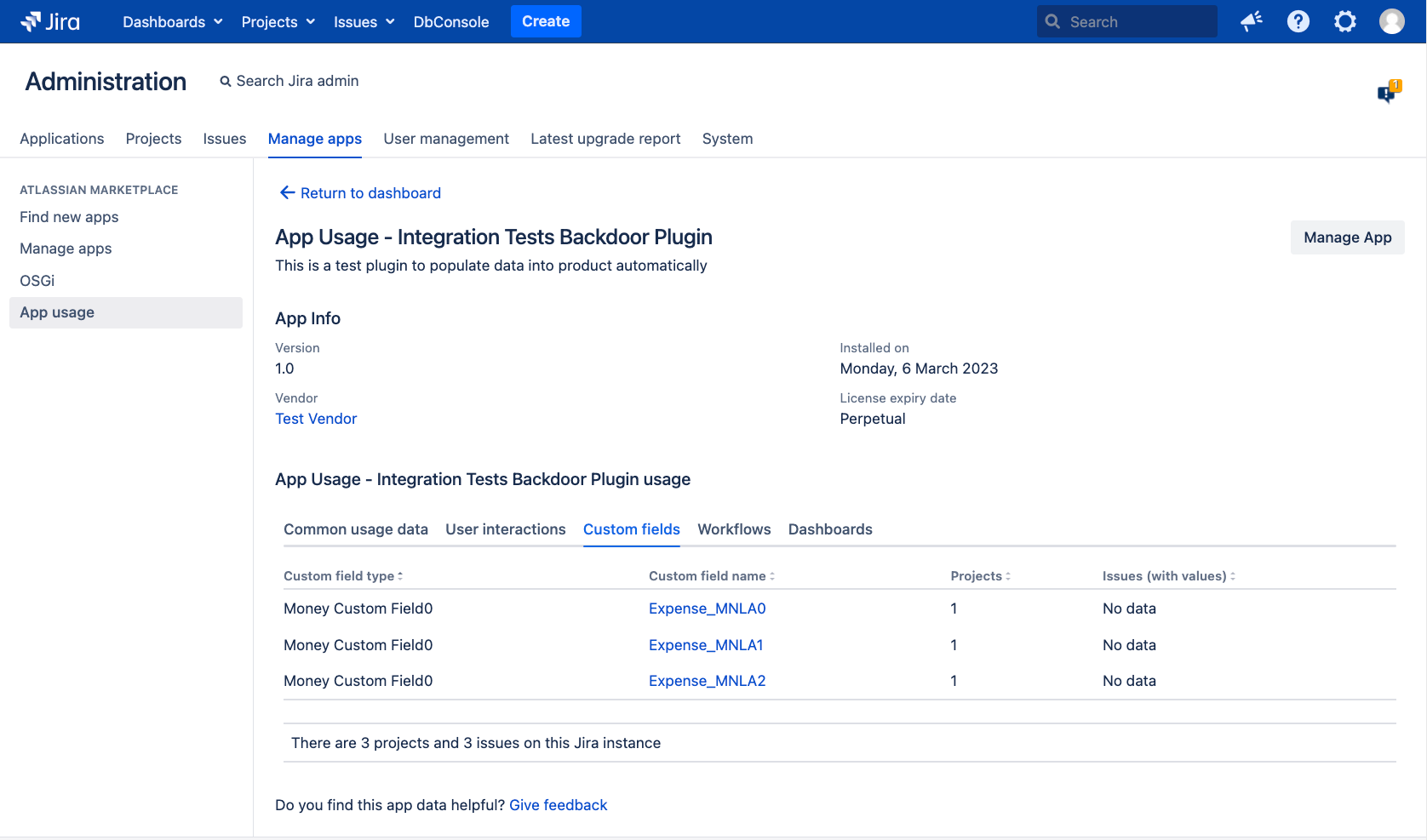Switch to the Workflows tab
This screenshot has height=840, width=1427.
click(734, 529)
